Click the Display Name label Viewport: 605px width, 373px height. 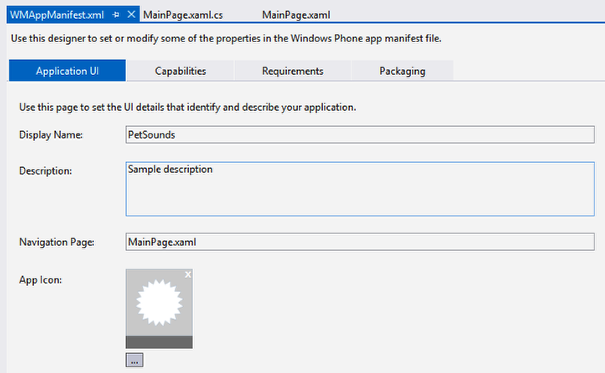[x=51, y=135]
